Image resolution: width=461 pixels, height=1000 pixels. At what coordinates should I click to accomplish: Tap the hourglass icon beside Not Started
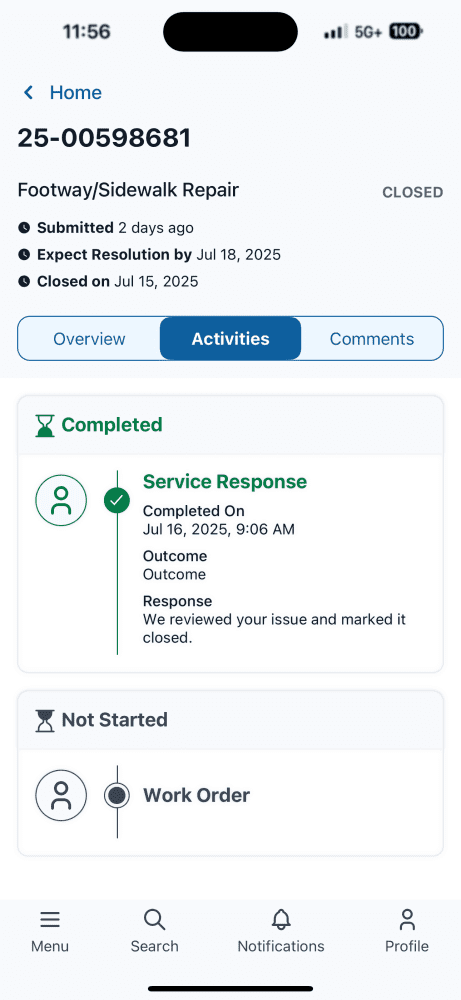pos(45,721)
